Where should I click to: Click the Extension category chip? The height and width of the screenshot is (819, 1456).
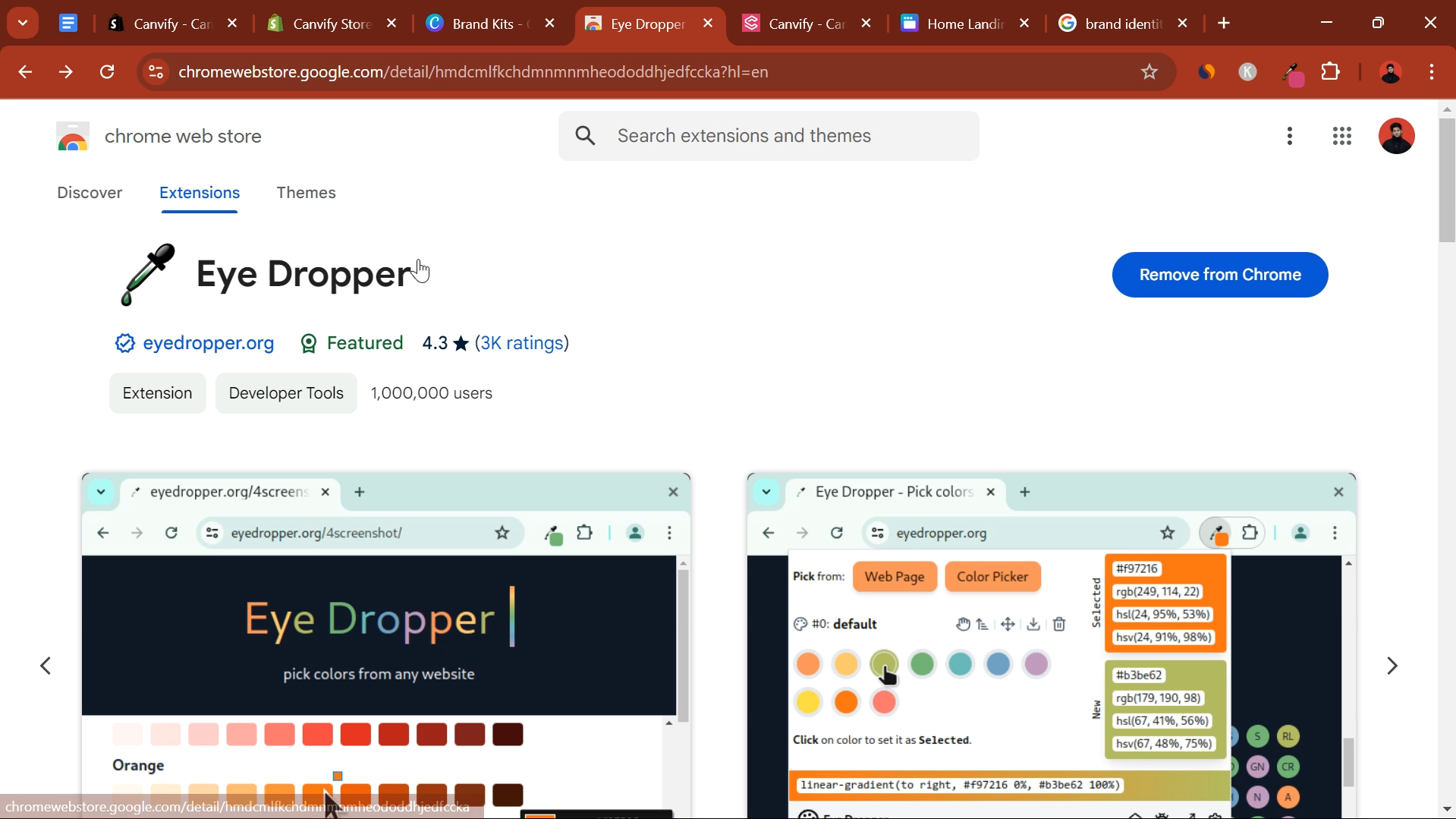click(158, 393)
